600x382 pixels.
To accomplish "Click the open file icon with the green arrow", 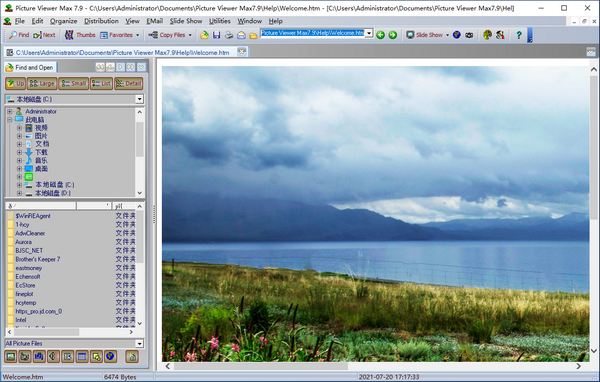I will (204, 35).
